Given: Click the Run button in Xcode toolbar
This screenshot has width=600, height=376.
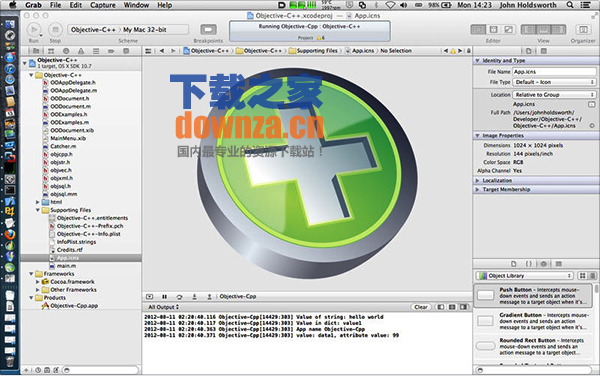Looking at the screenshot, I should (34, 30).
